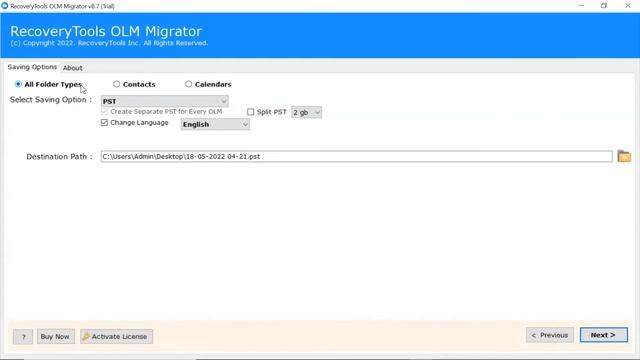Screen dimensions: 640x360
Task: Click into the Destination Path field
Action: [x=356, y=156]
